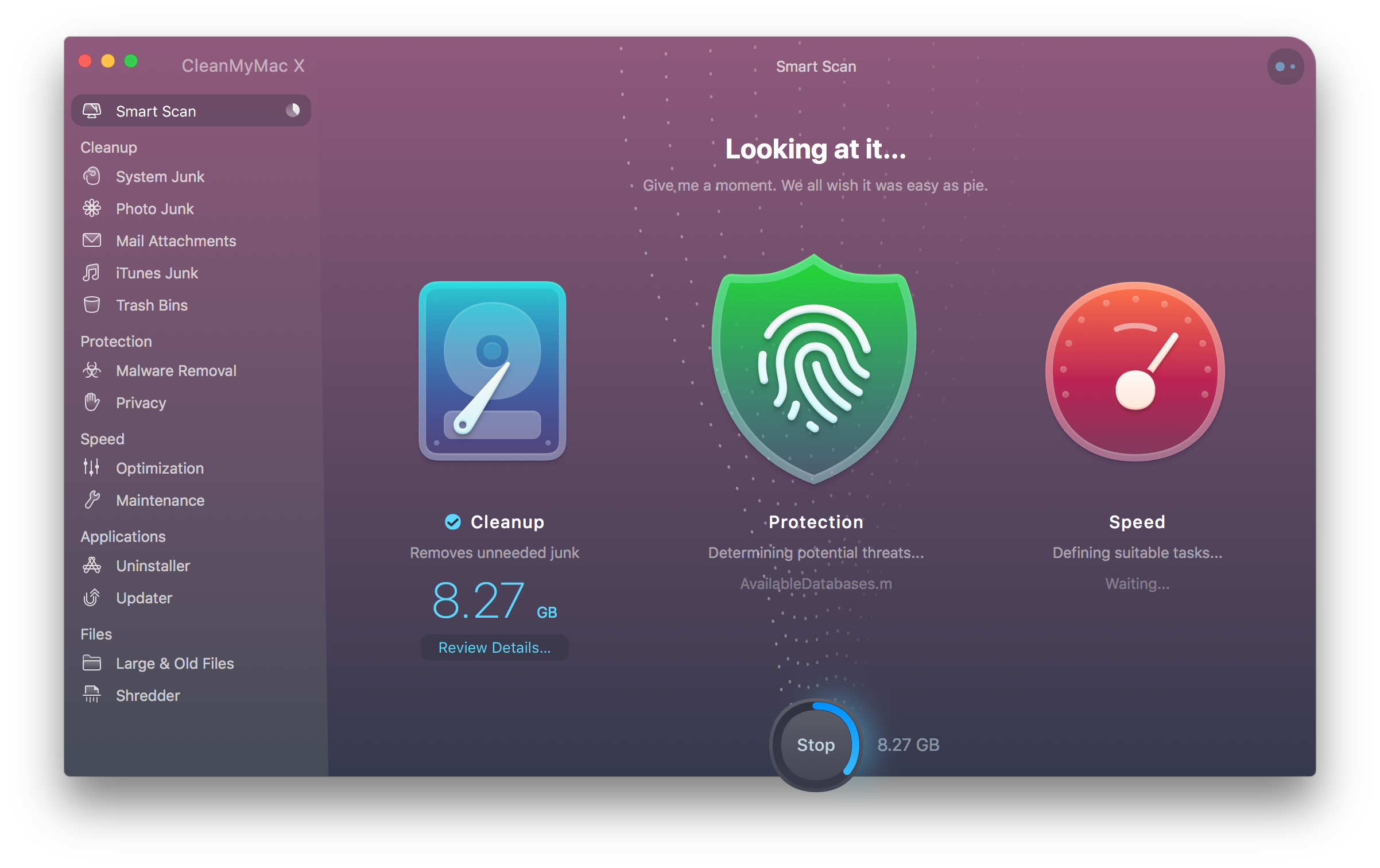Select the Optimization tool
1380x868 pixels.
[160, 468]
